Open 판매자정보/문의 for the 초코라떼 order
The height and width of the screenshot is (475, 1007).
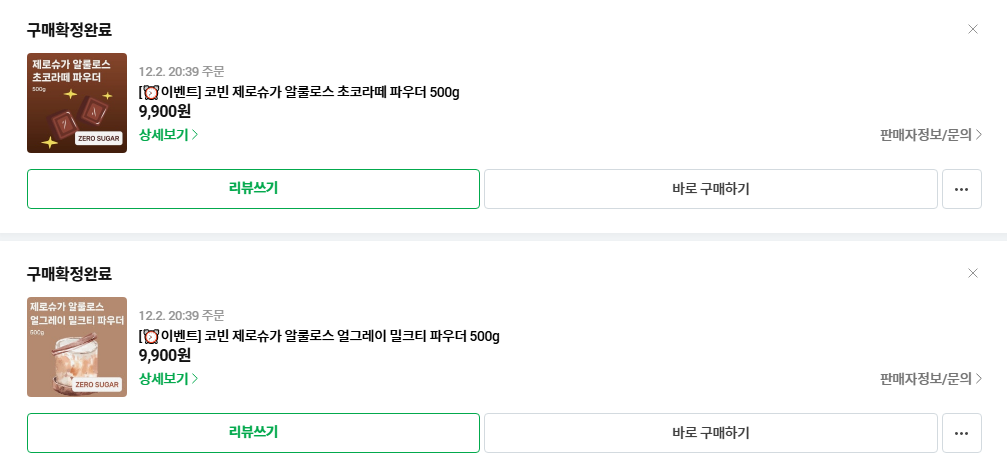[x=930, y=134]
